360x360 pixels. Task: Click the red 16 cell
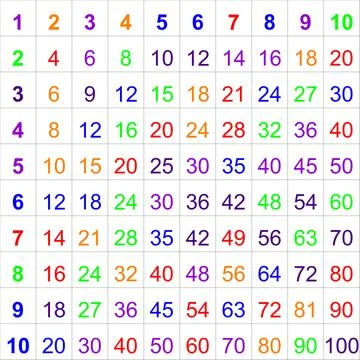tap(54, 274)
